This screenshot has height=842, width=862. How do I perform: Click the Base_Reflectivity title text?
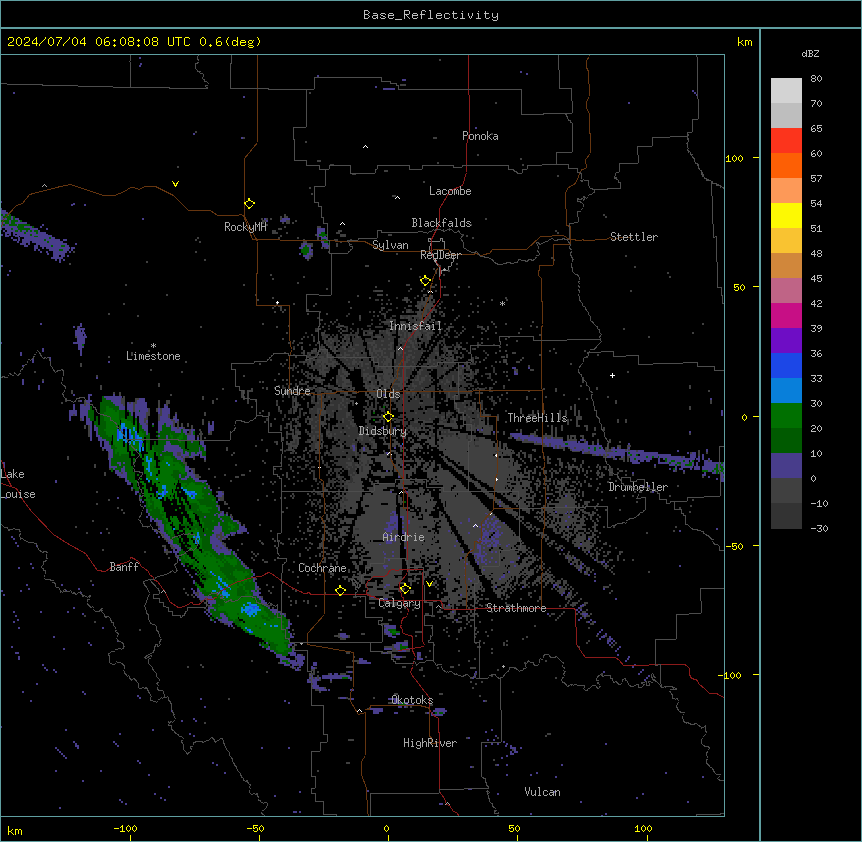click(x=431, y=15)
